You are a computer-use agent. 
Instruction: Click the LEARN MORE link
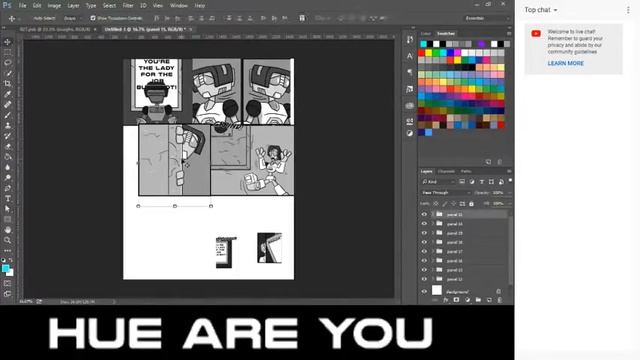[x=566, y=63]
